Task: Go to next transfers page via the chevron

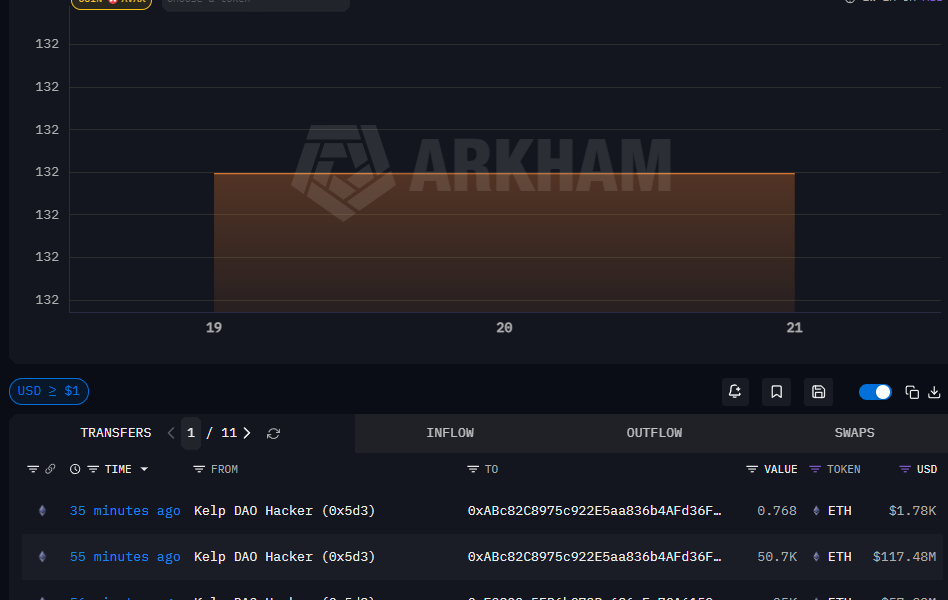Action: point(246,432)
